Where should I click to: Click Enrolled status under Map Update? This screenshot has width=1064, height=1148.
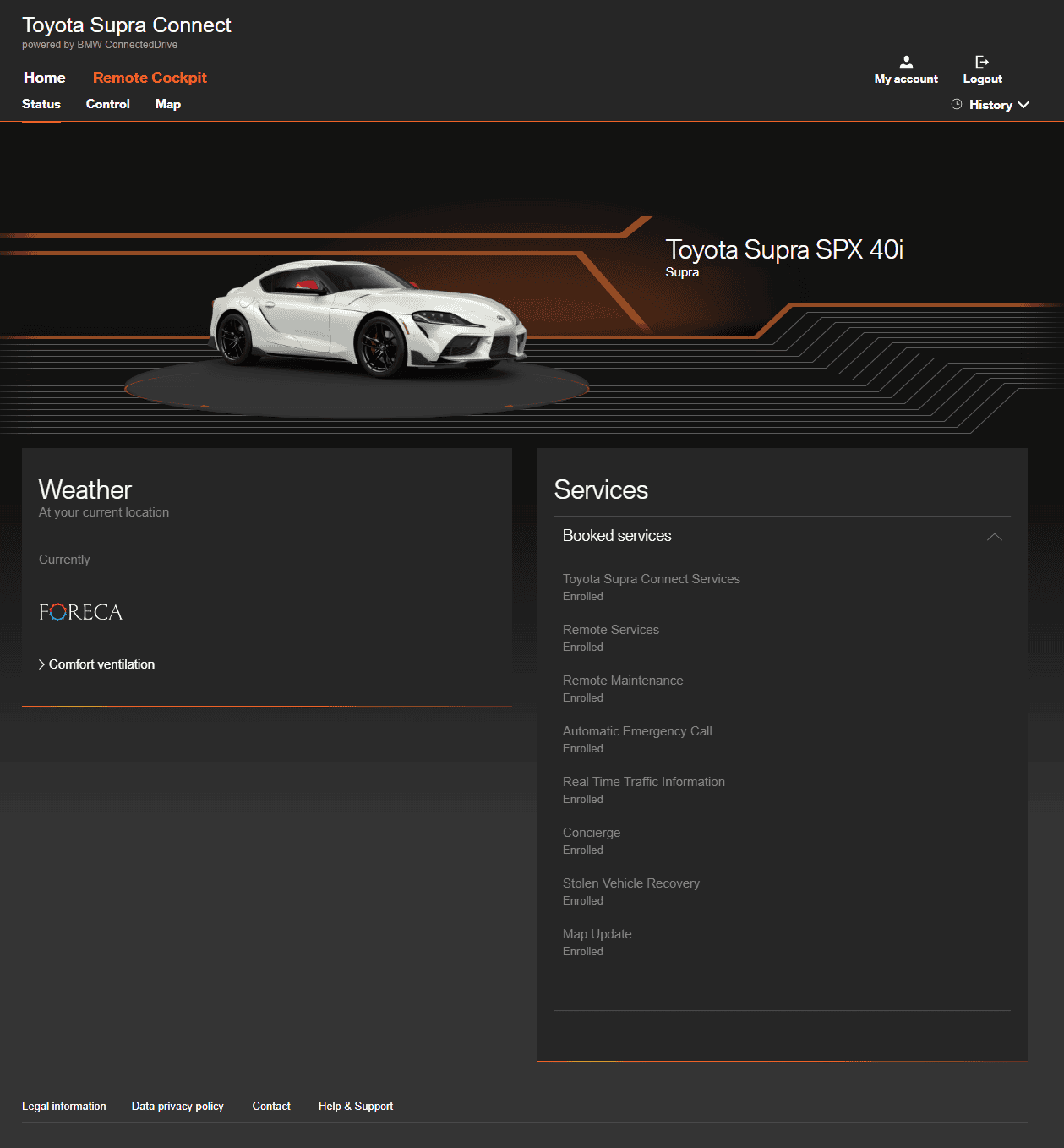583,951
